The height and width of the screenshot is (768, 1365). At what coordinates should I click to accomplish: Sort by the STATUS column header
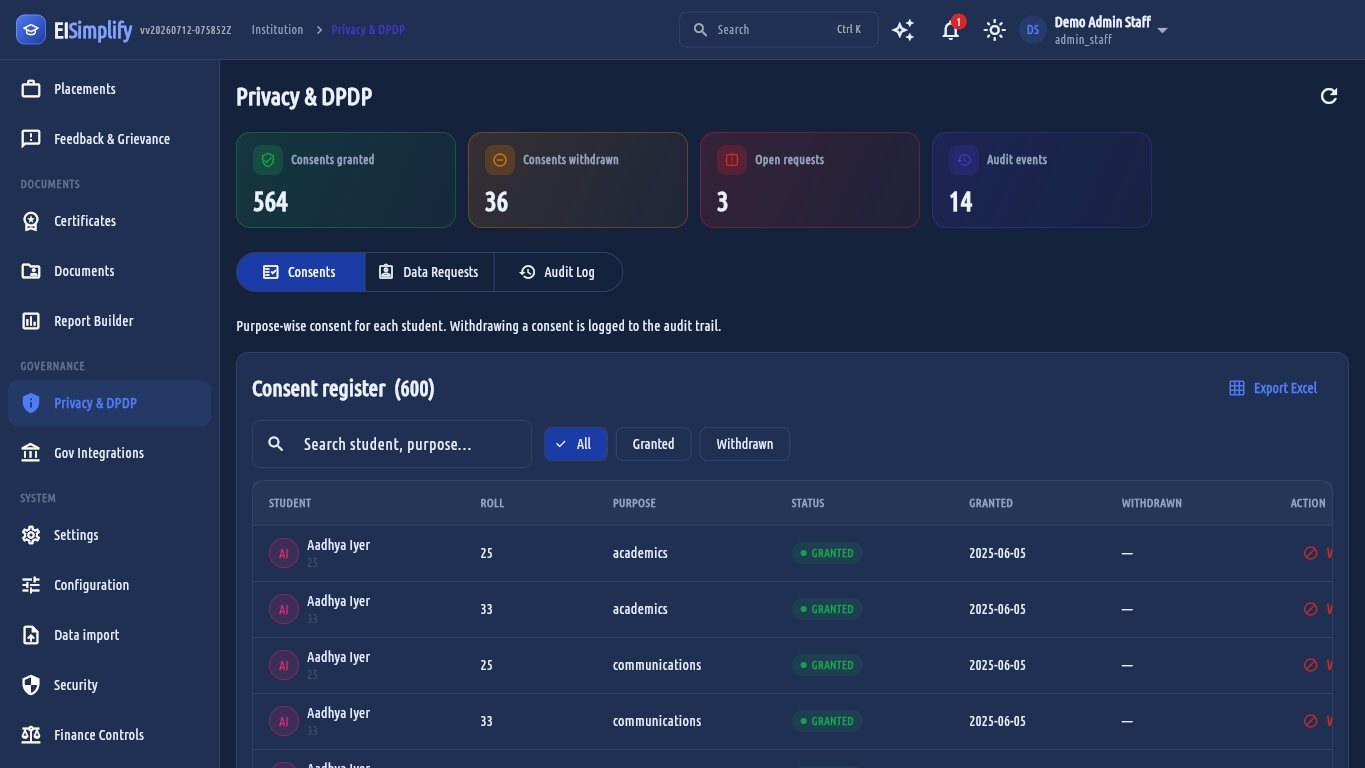click(808, 504)
